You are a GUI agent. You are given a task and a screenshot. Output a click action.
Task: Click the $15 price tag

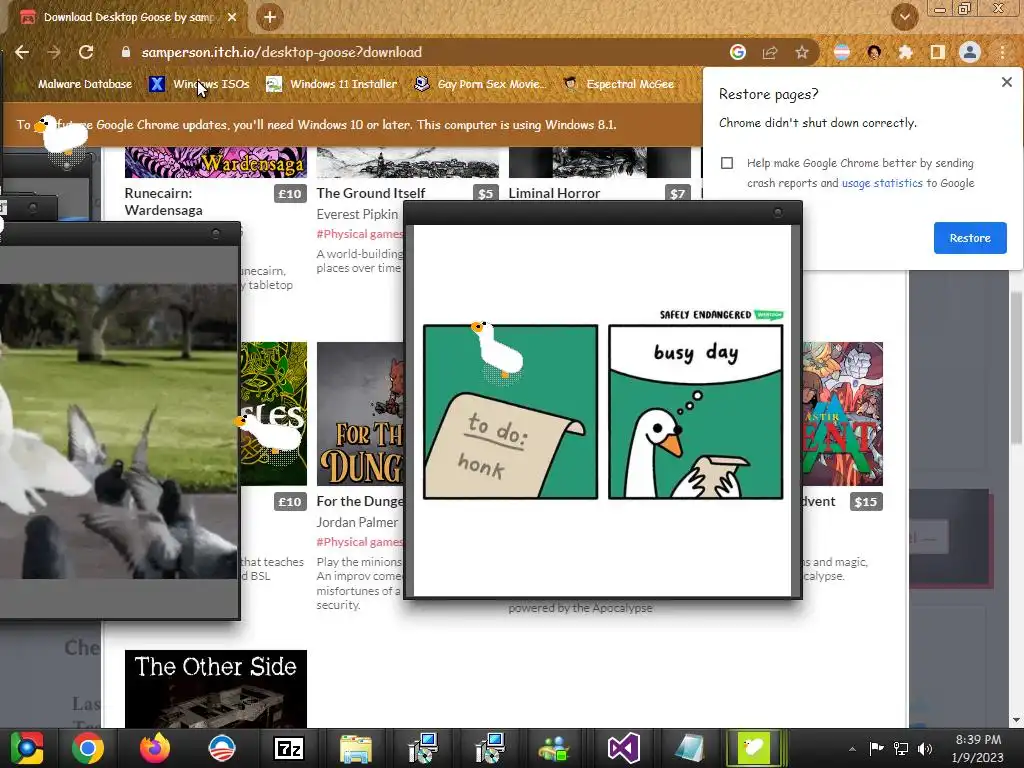pos(866,502)
